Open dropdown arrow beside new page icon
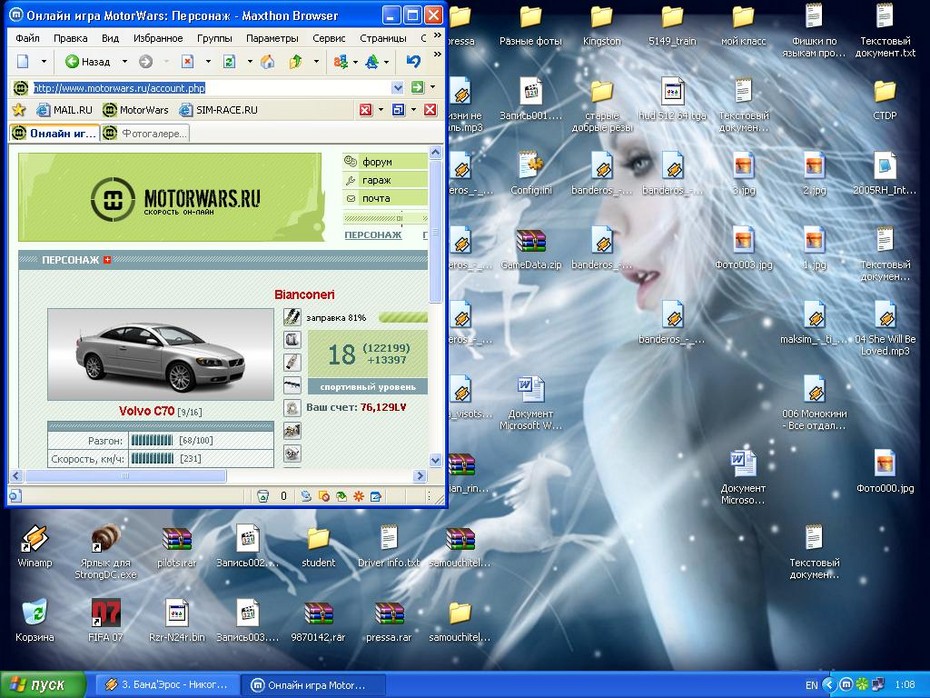 pyautogui.click(x=43, y=61)
